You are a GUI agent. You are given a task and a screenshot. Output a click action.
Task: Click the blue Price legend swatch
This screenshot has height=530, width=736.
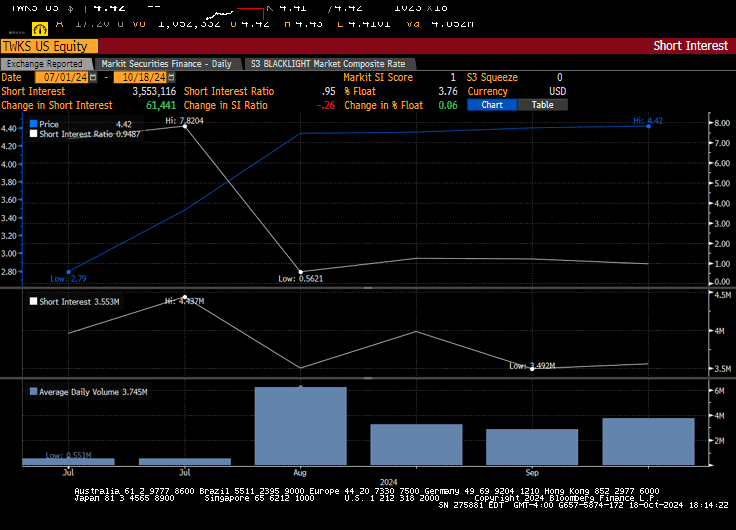click(x=34, y=124)
